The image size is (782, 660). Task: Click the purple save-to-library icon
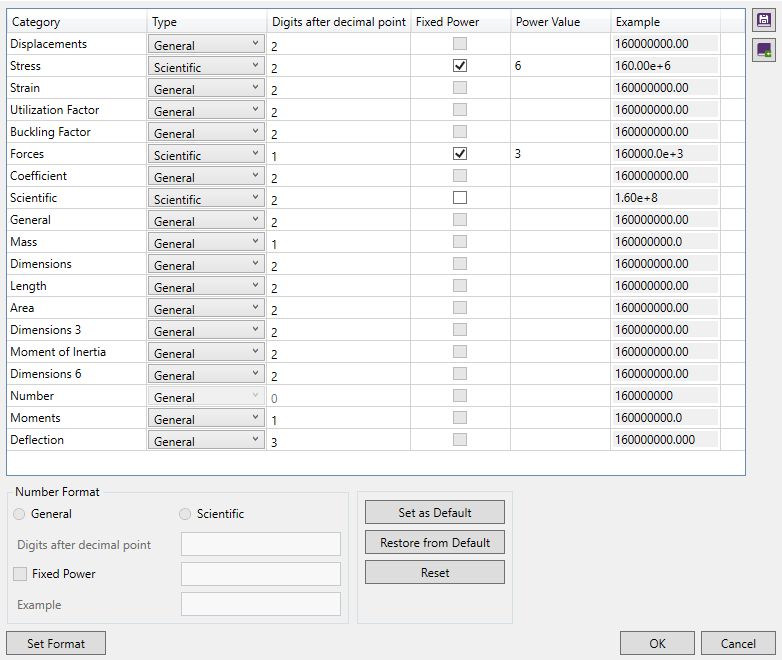764,21
